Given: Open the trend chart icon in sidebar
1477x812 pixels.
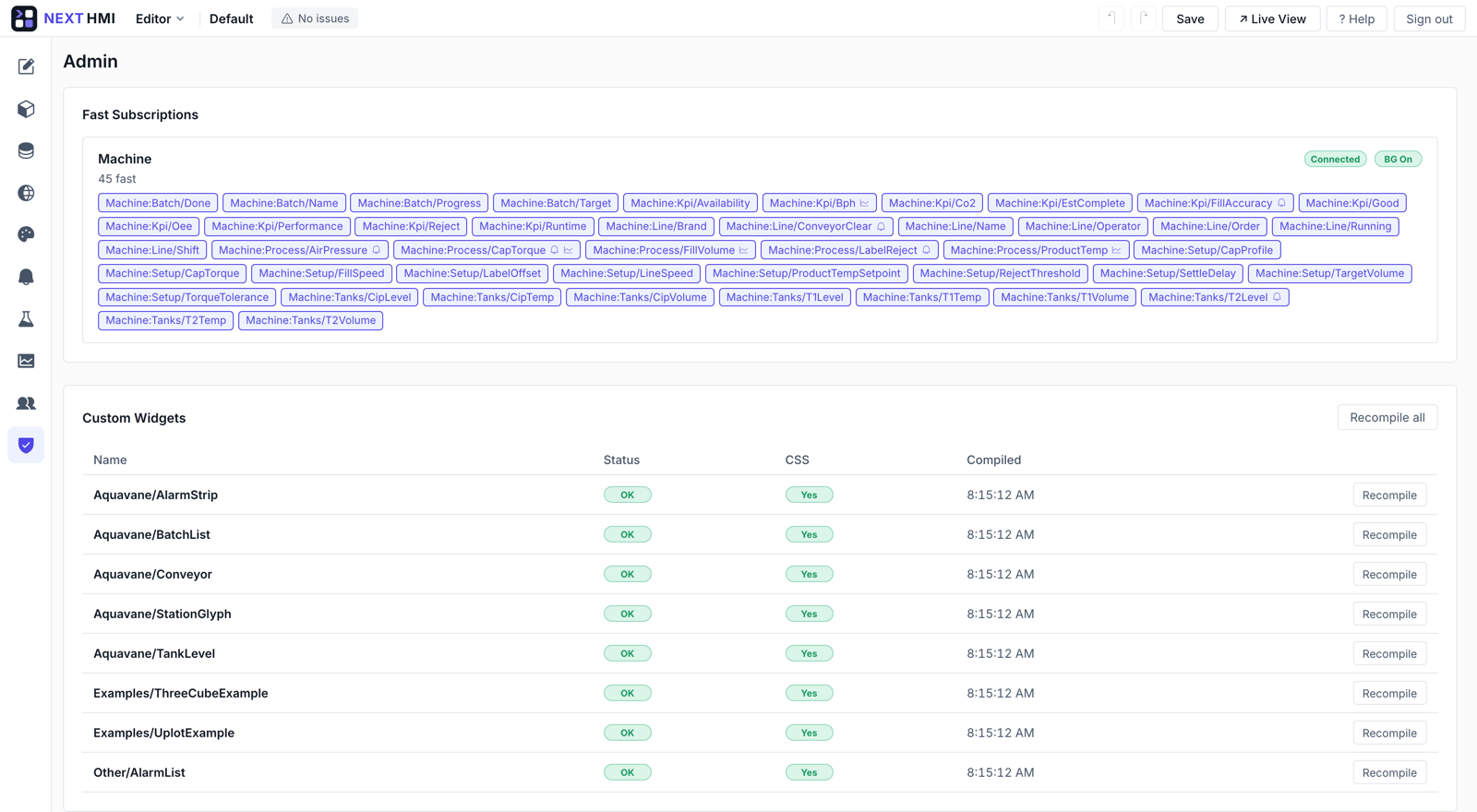Looking at the screenshot, I should click(x=26, y=361).
